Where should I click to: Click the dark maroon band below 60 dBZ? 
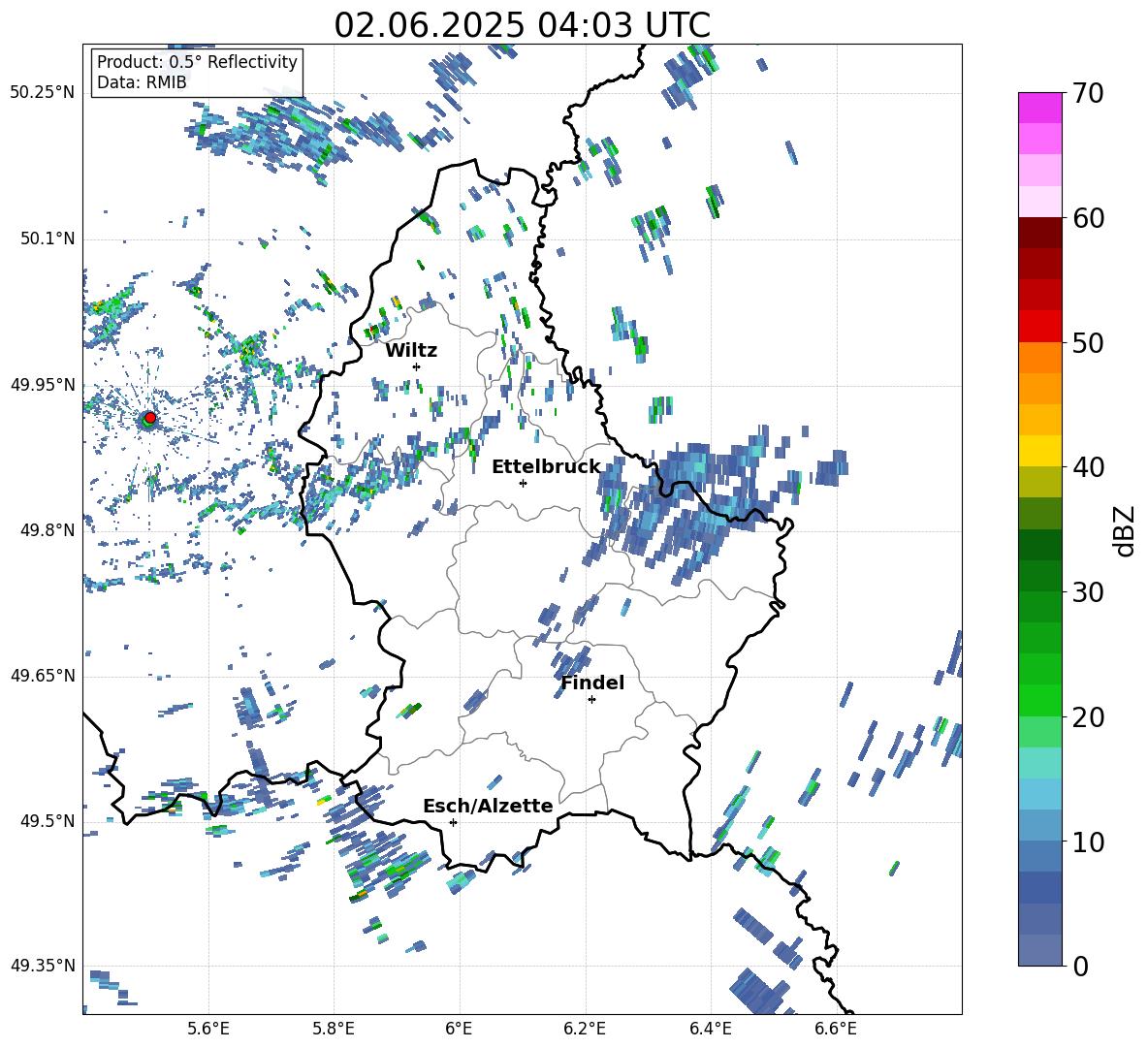pos(1039,233)
